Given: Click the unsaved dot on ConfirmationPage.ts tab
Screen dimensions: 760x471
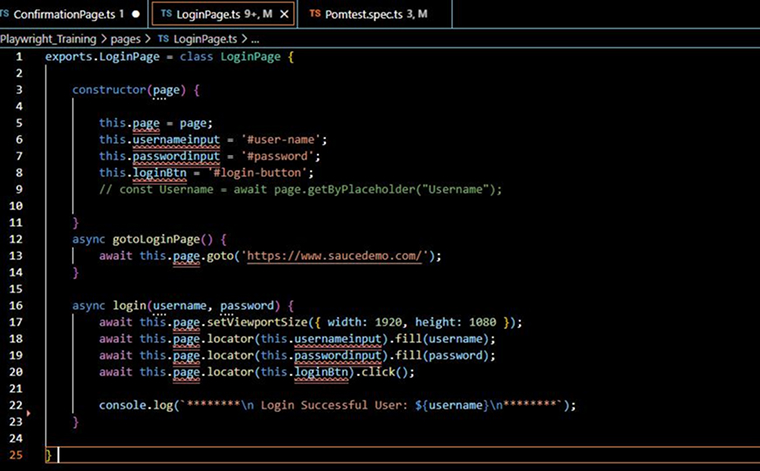Looking at the screenshot, I should [136, 14].
